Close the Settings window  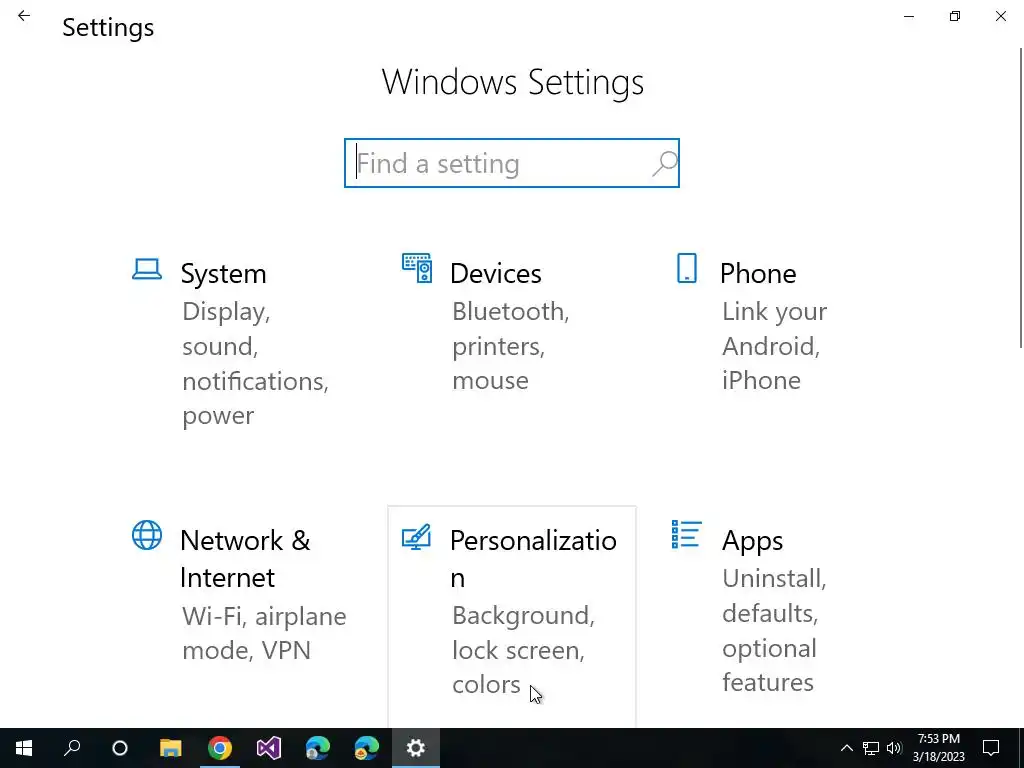click(1000, 16)
